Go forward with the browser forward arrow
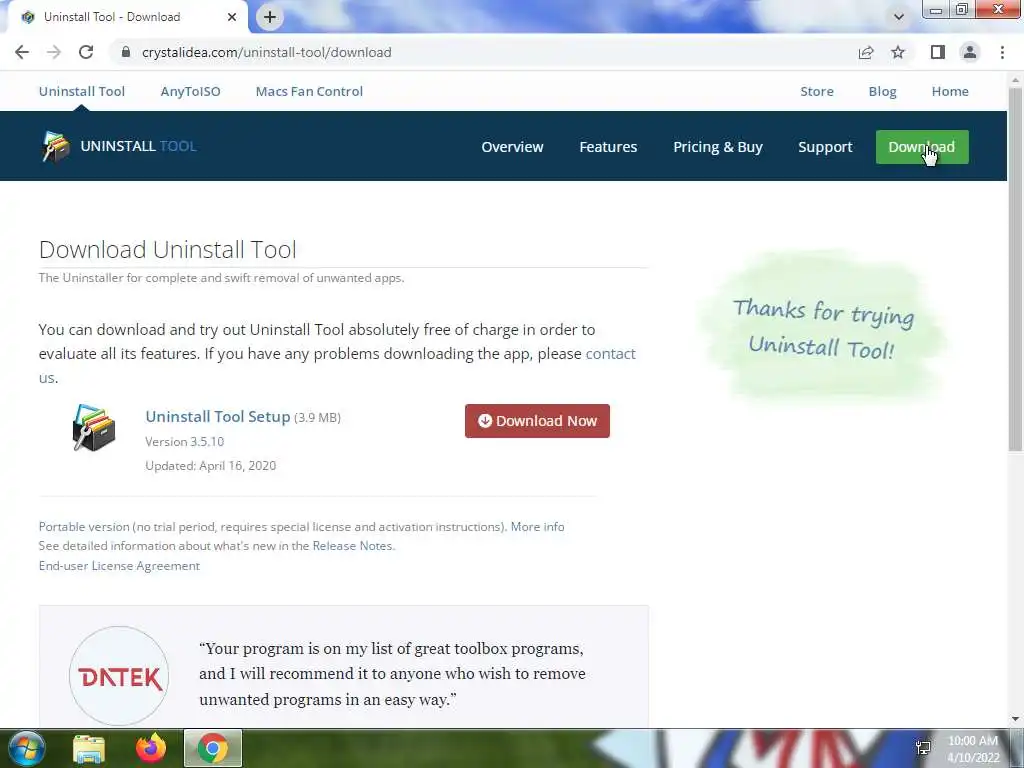The width and height of the screenshot is (1024, 768). point(54,52)
